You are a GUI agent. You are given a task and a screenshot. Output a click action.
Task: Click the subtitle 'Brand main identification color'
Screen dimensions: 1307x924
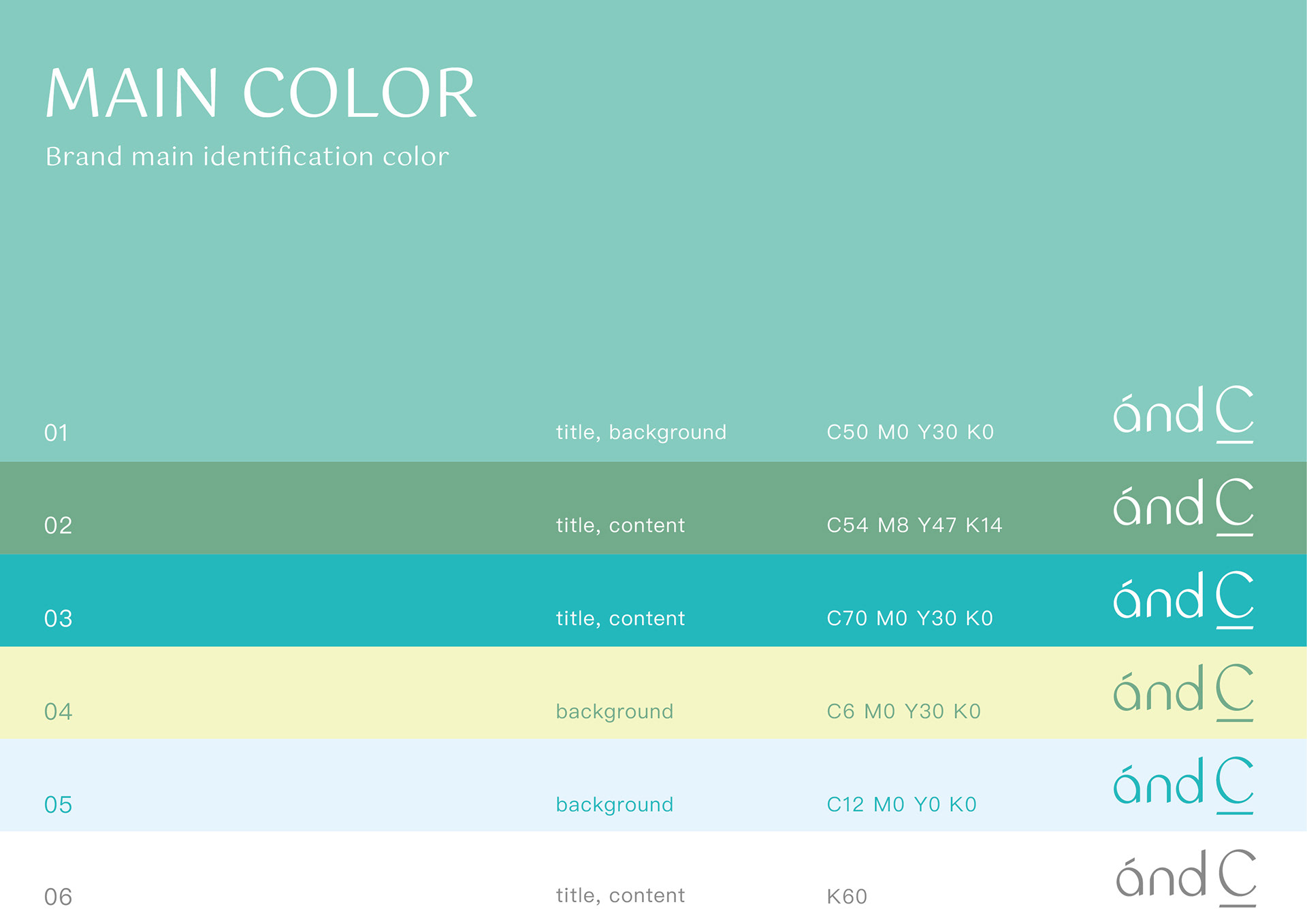coord(247,156)
